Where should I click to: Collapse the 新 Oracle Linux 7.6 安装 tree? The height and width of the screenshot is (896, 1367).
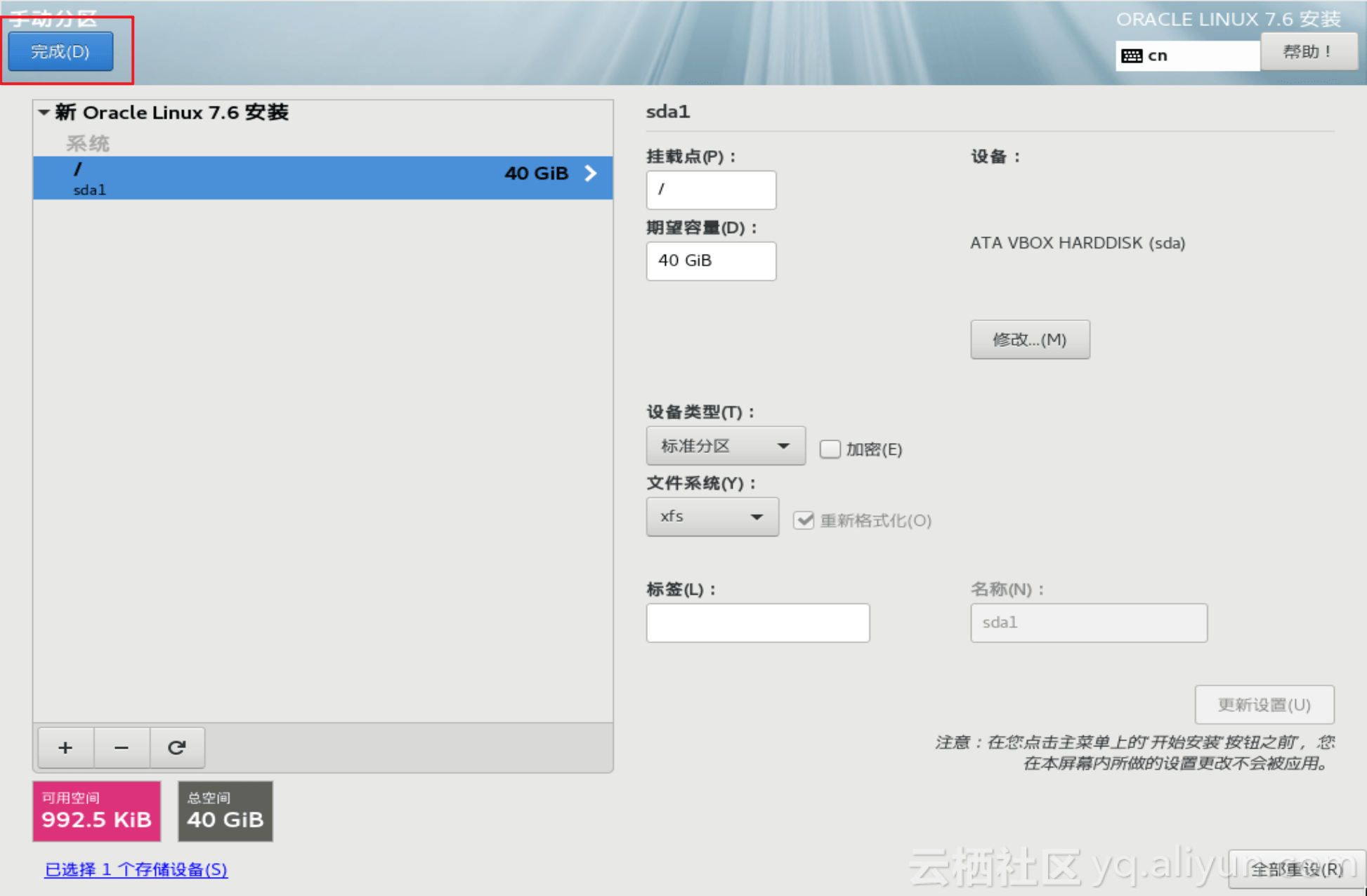pyautogui.click(x=44, y=112)
